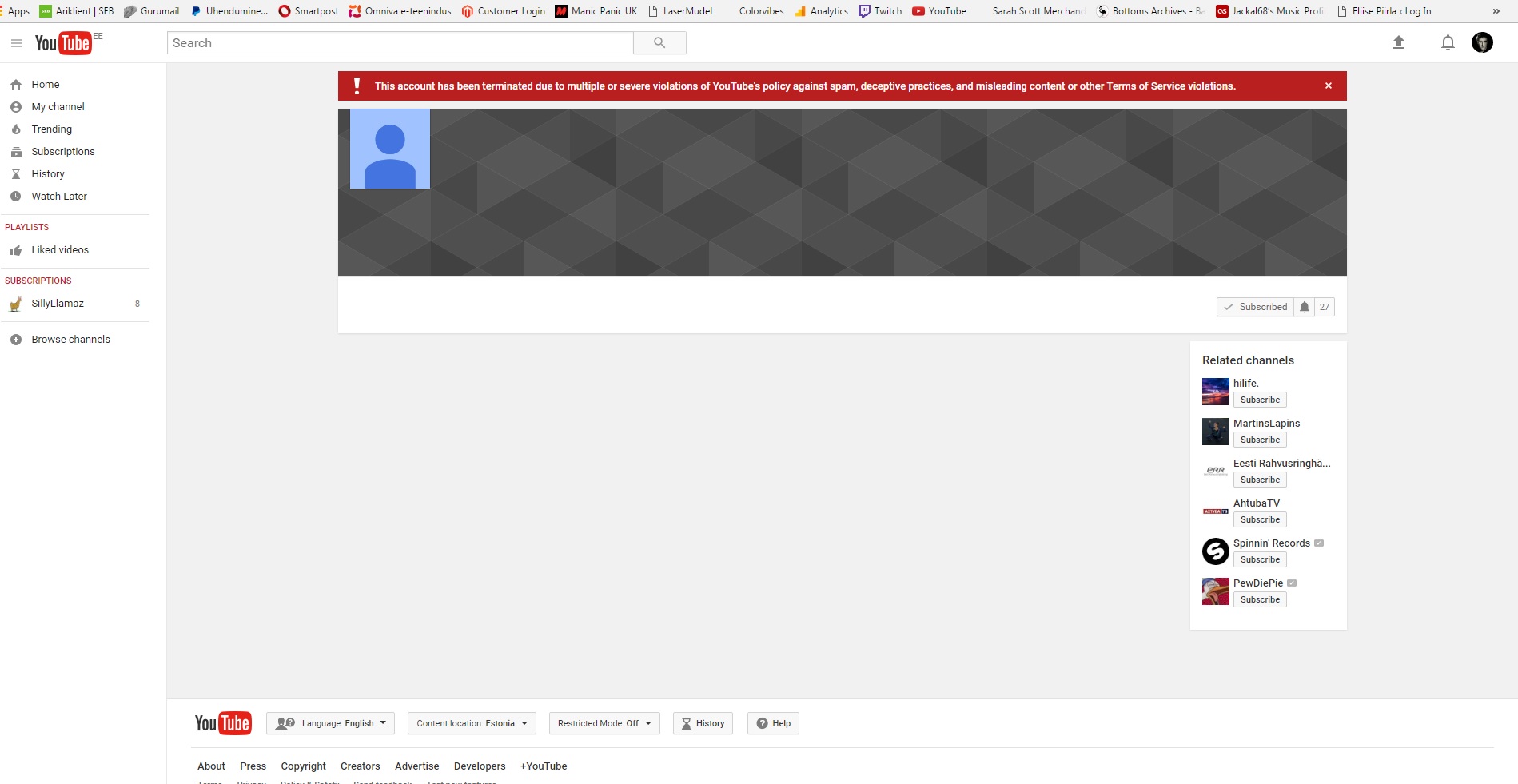Screen dimensions: 1518x784
Task: Click the channel's default profile avatar
Action: [390, 149]
